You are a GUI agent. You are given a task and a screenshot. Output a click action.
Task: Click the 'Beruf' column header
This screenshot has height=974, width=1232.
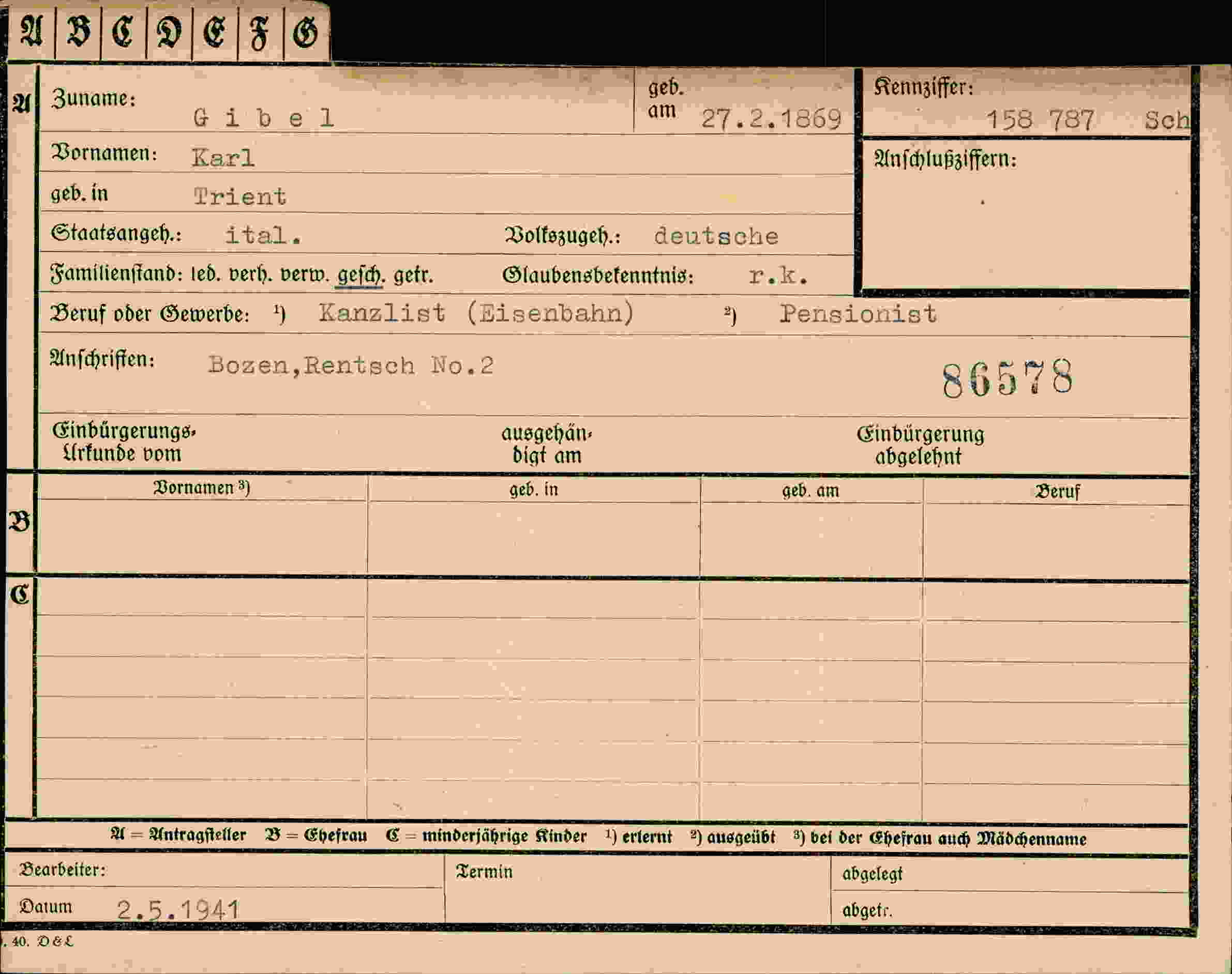1058,492
